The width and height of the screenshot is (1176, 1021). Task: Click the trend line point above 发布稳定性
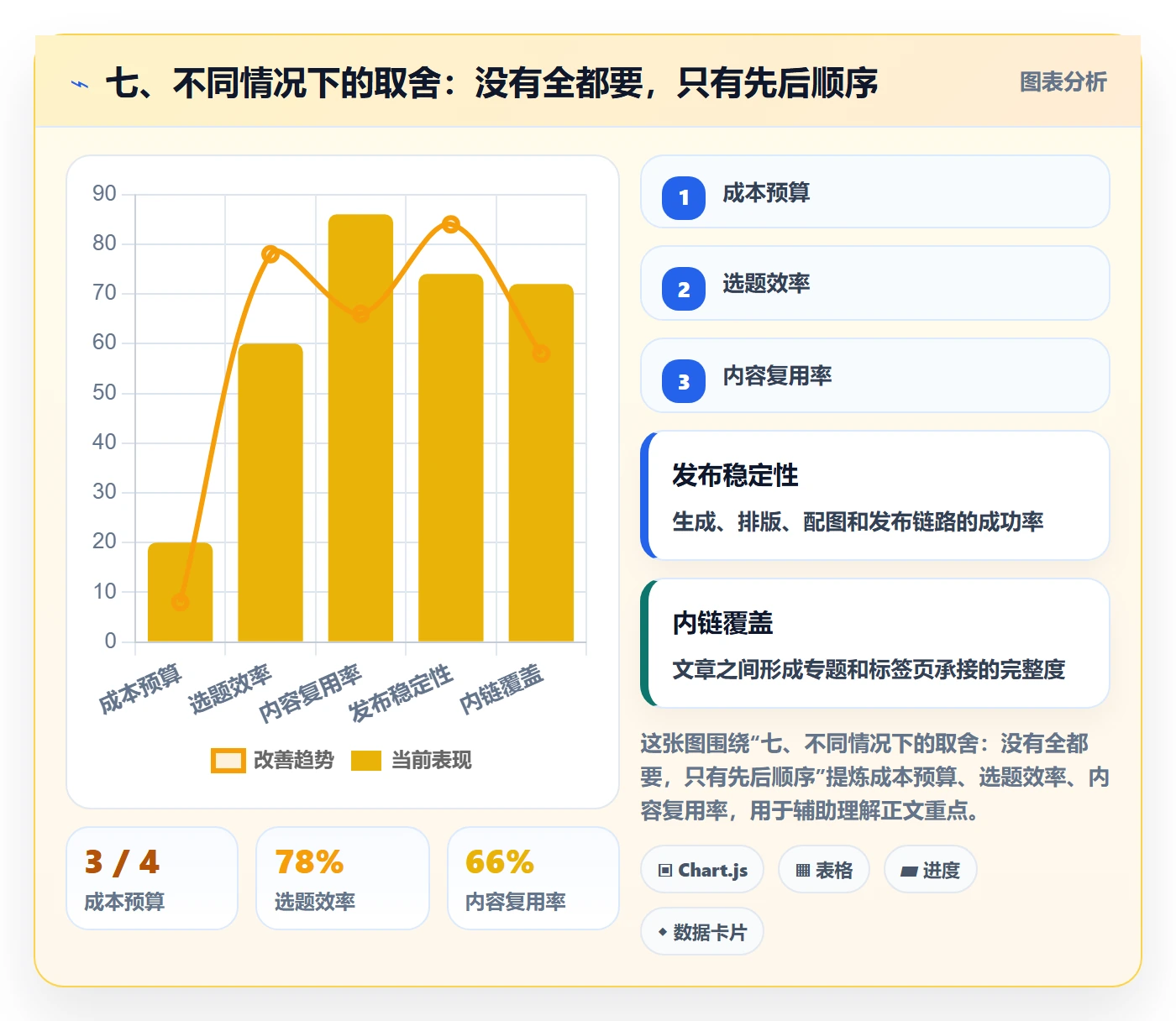coord(451,224)
